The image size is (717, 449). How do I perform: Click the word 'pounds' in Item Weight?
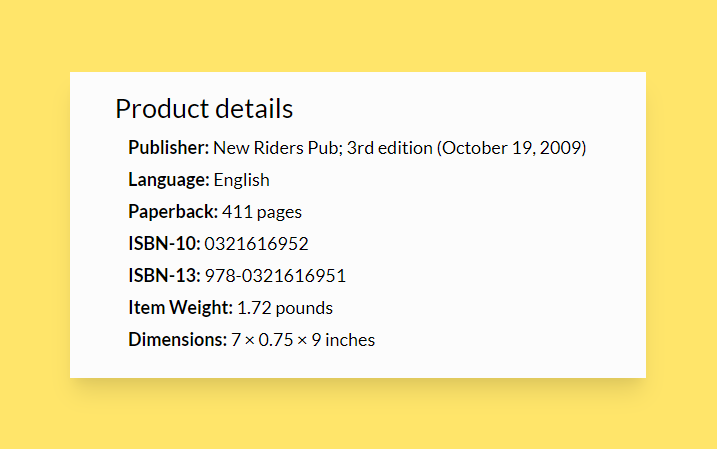[304, 308]
